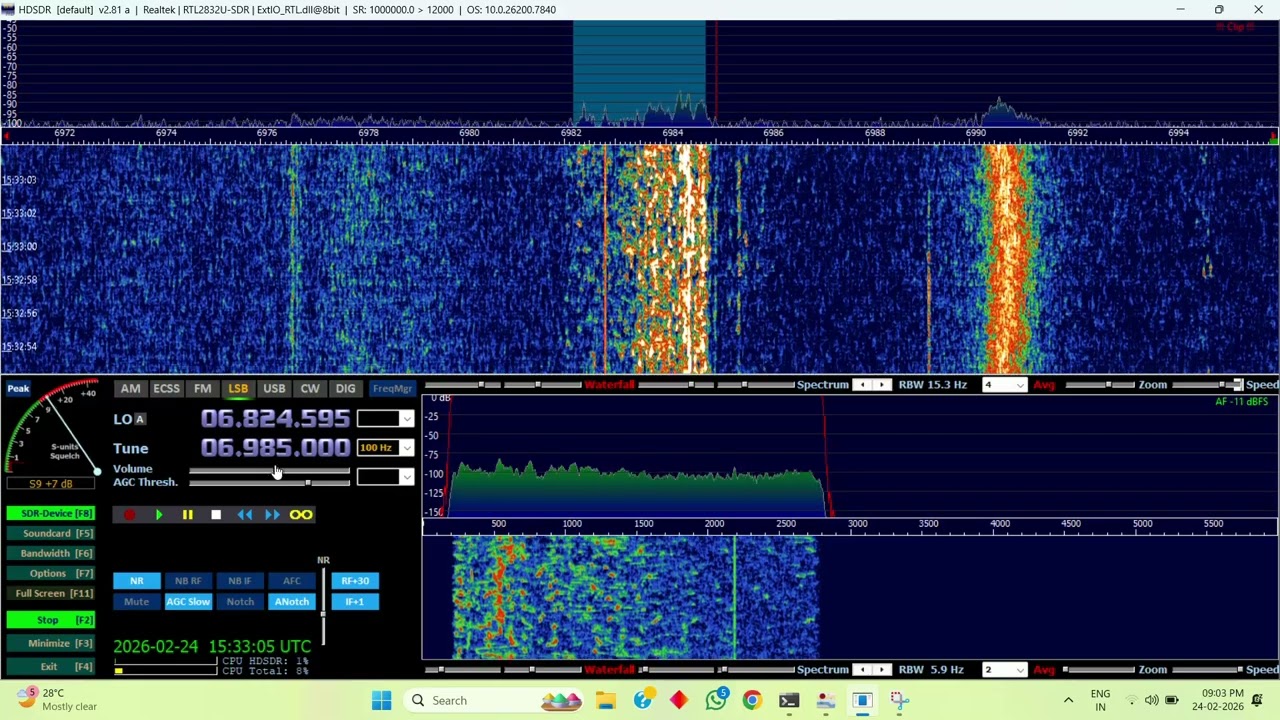This screenshot has width=1280, height=720.
Task: Toggle AGC Slow setting
Action: pos(188,602)
